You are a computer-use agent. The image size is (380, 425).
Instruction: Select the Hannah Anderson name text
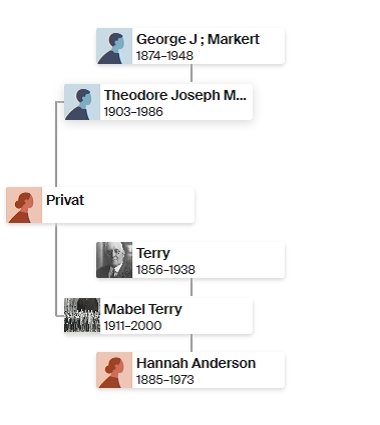pyautogui.click(x=196, y=363)
